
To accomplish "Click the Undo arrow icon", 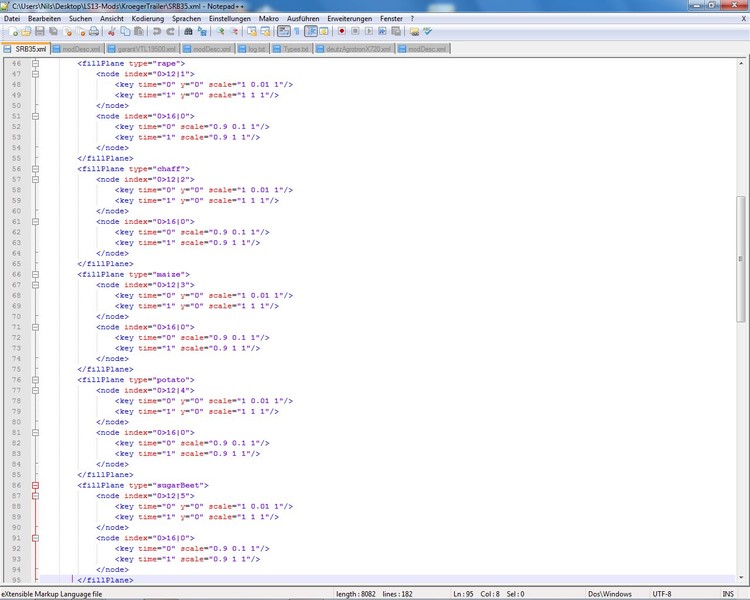I will click(156, 32).
